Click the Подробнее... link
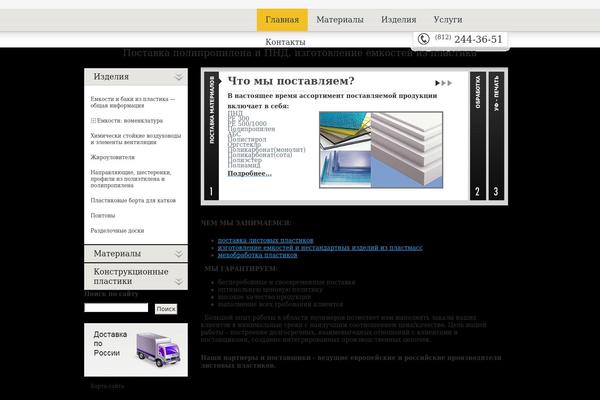 pos(249,173)
